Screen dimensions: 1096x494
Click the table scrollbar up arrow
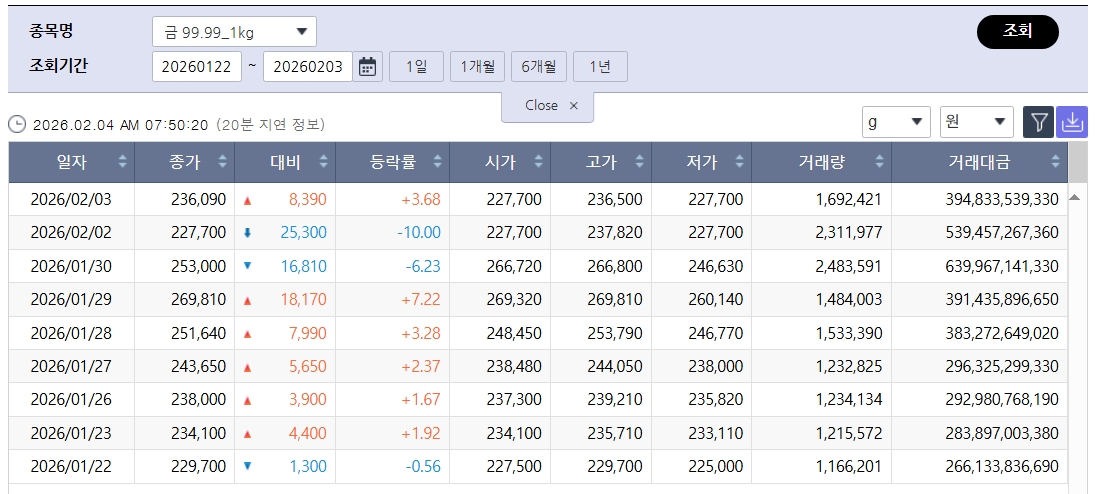point(1075,197)
